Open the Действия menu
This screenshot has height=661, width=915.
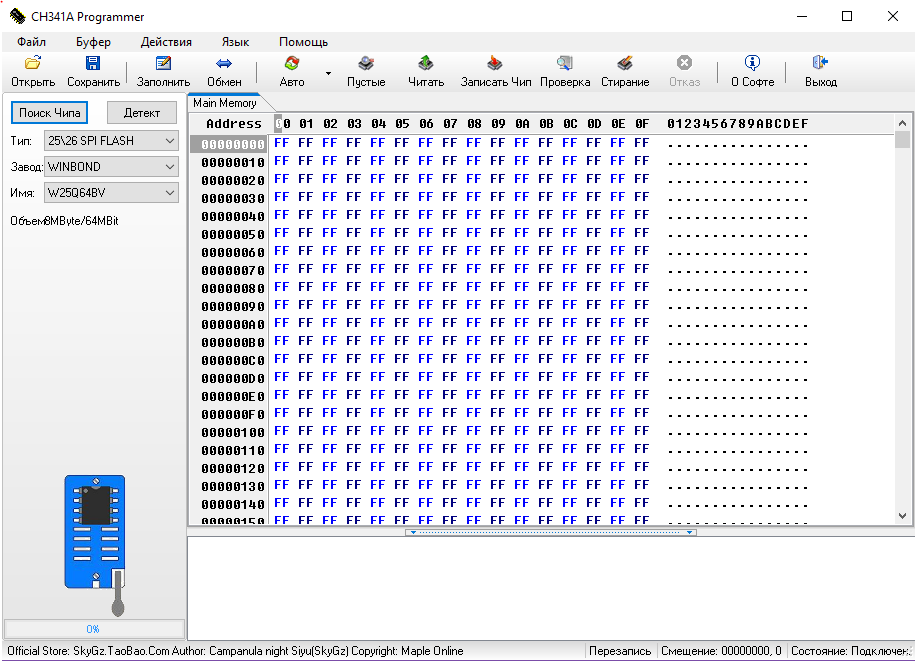[166, 42]
